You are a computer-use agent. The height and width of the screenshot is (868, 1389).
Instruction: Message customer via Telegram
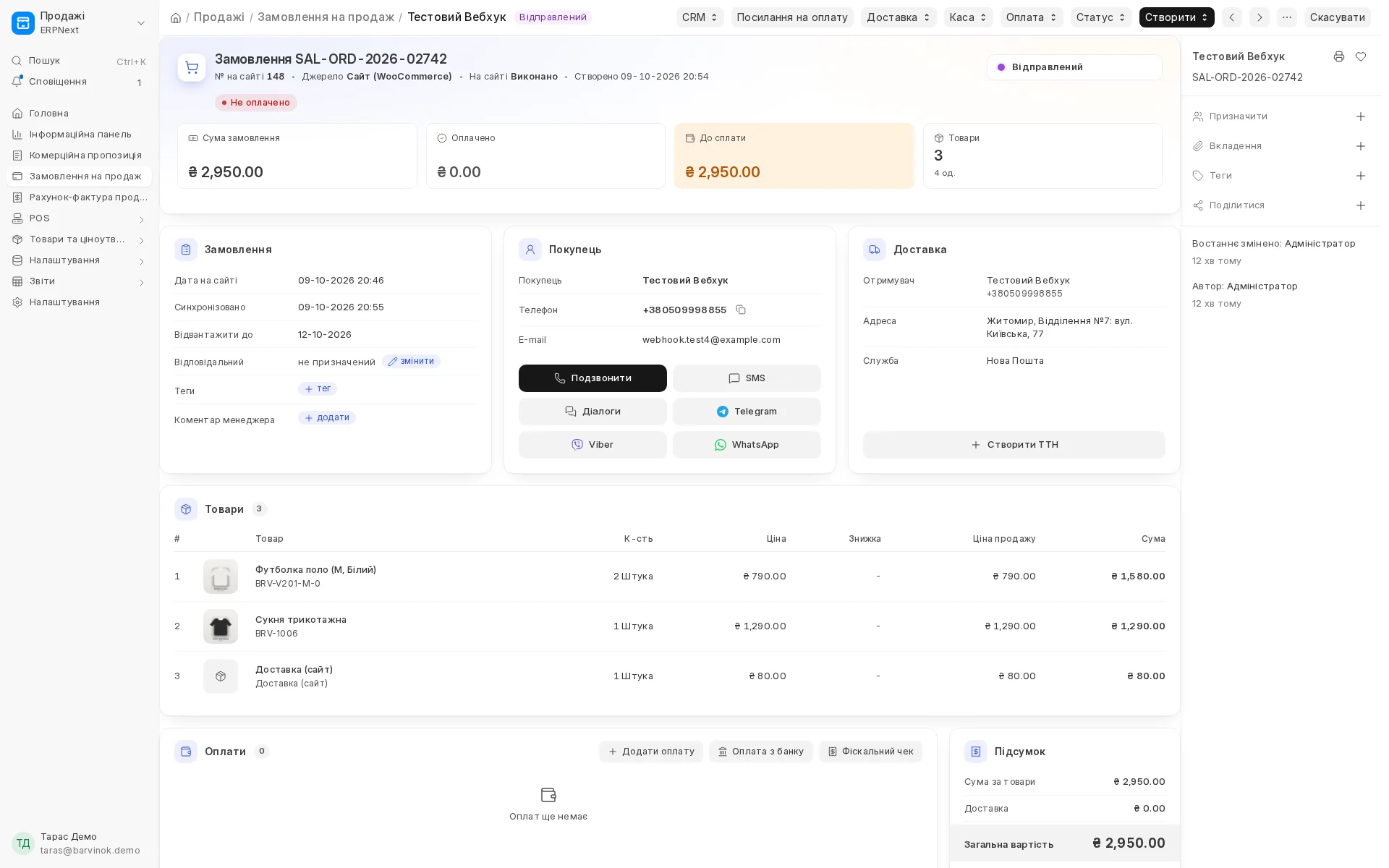tap(747, 412)
